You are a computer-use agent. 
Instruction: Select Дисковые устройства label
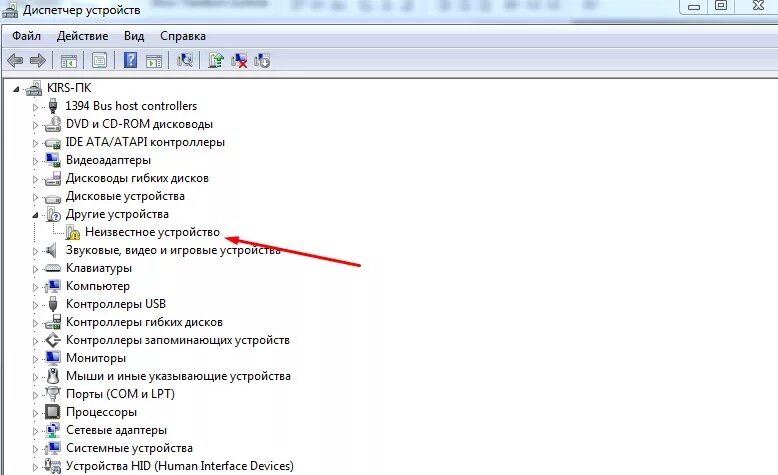(125, 196)
